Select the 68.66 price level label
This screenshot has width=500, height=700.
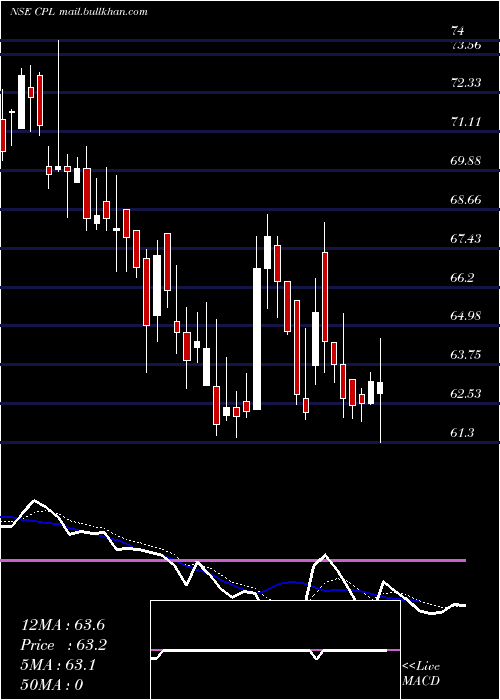click(x=466, y=200)
